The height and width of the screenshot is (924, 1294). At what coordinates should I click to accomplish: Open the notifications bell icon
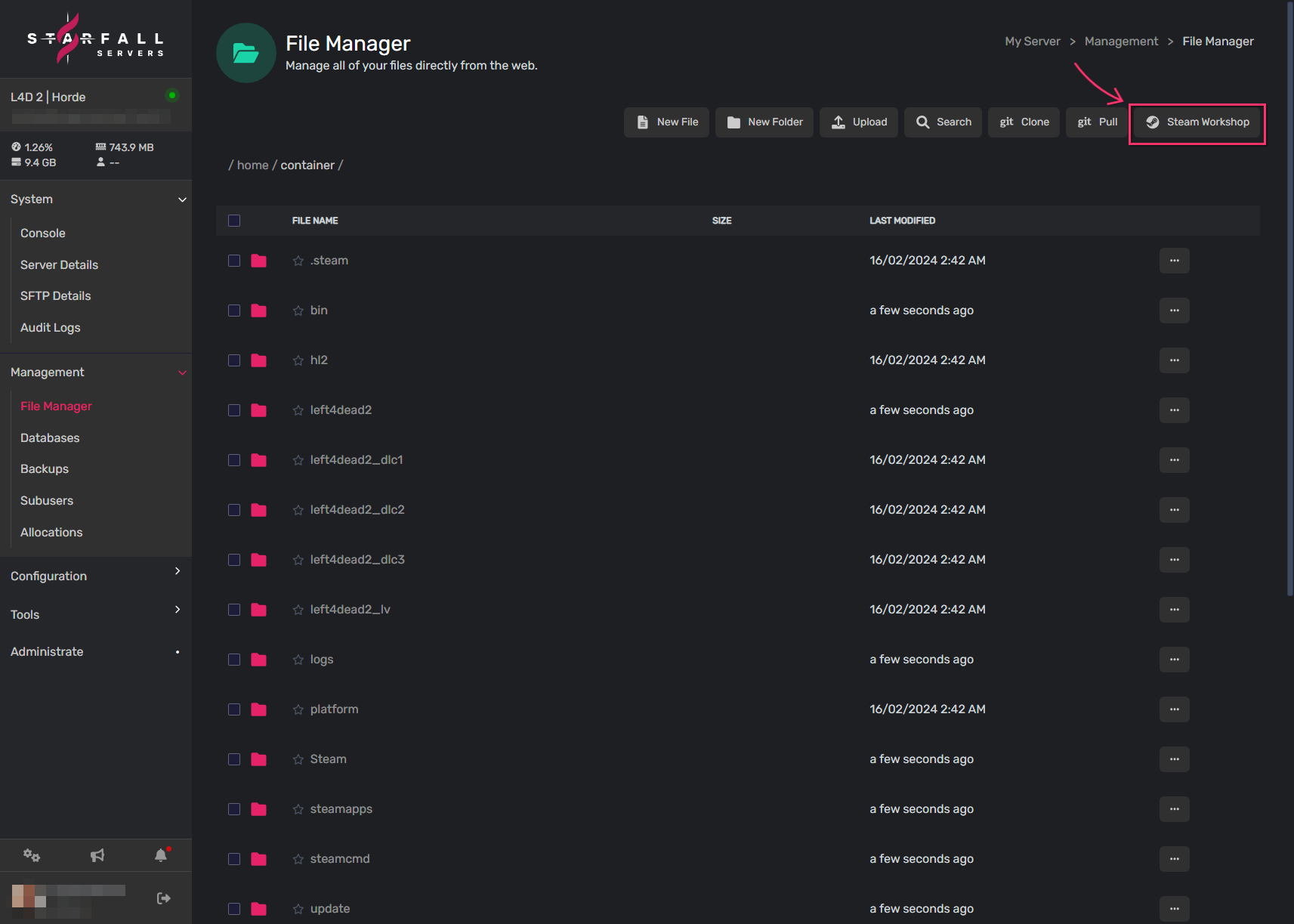click(x=161, y=855)
